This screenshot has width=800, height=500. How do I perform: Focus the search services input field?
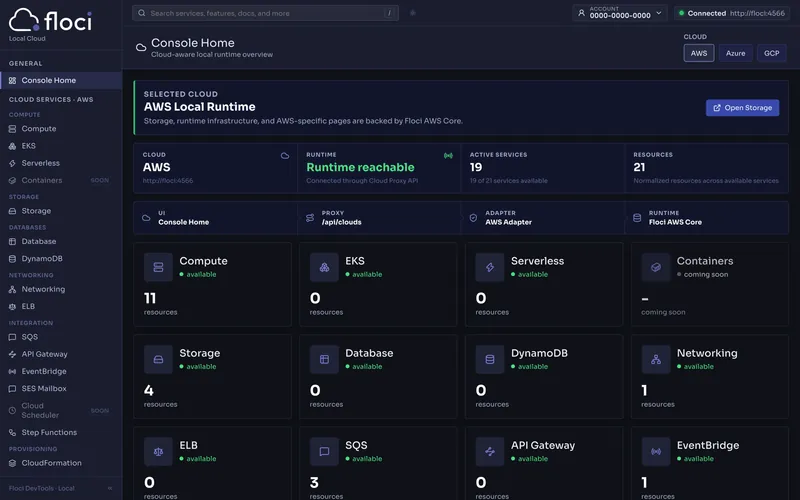click(265, 13)
